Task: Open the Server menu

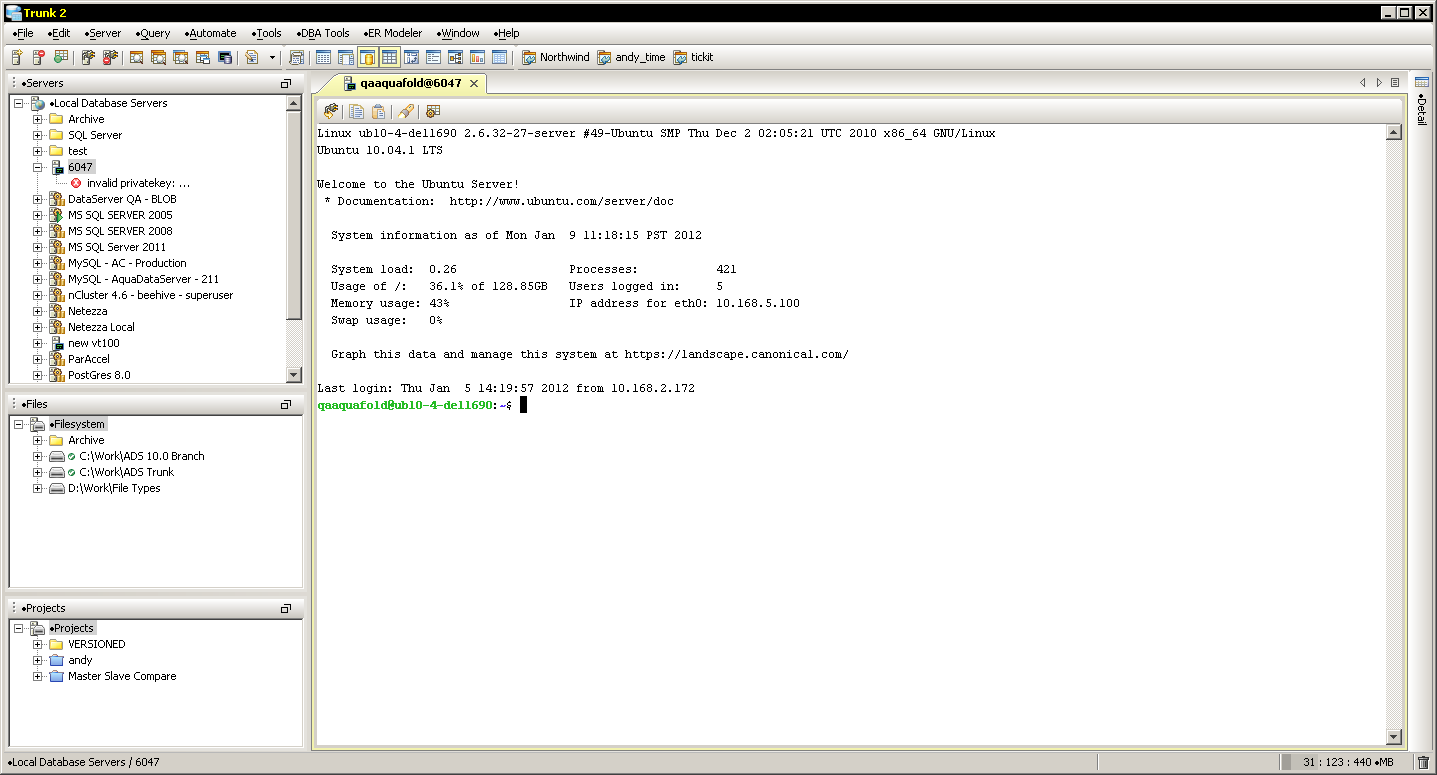Action: pyautogui.click(x=102, y=33)
